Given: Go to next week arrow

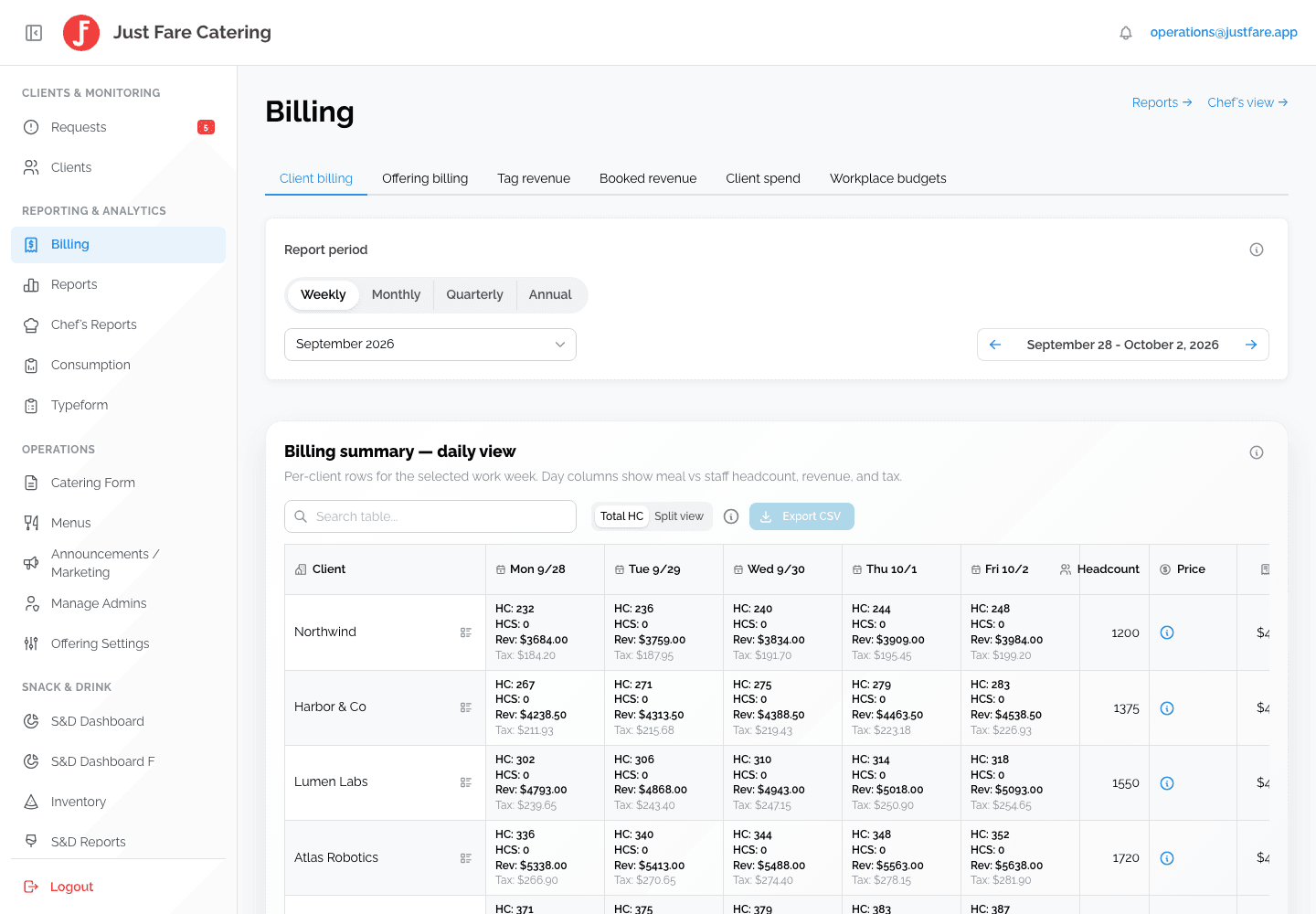Looking at the screenshot, I should (x=1251, y=345).
